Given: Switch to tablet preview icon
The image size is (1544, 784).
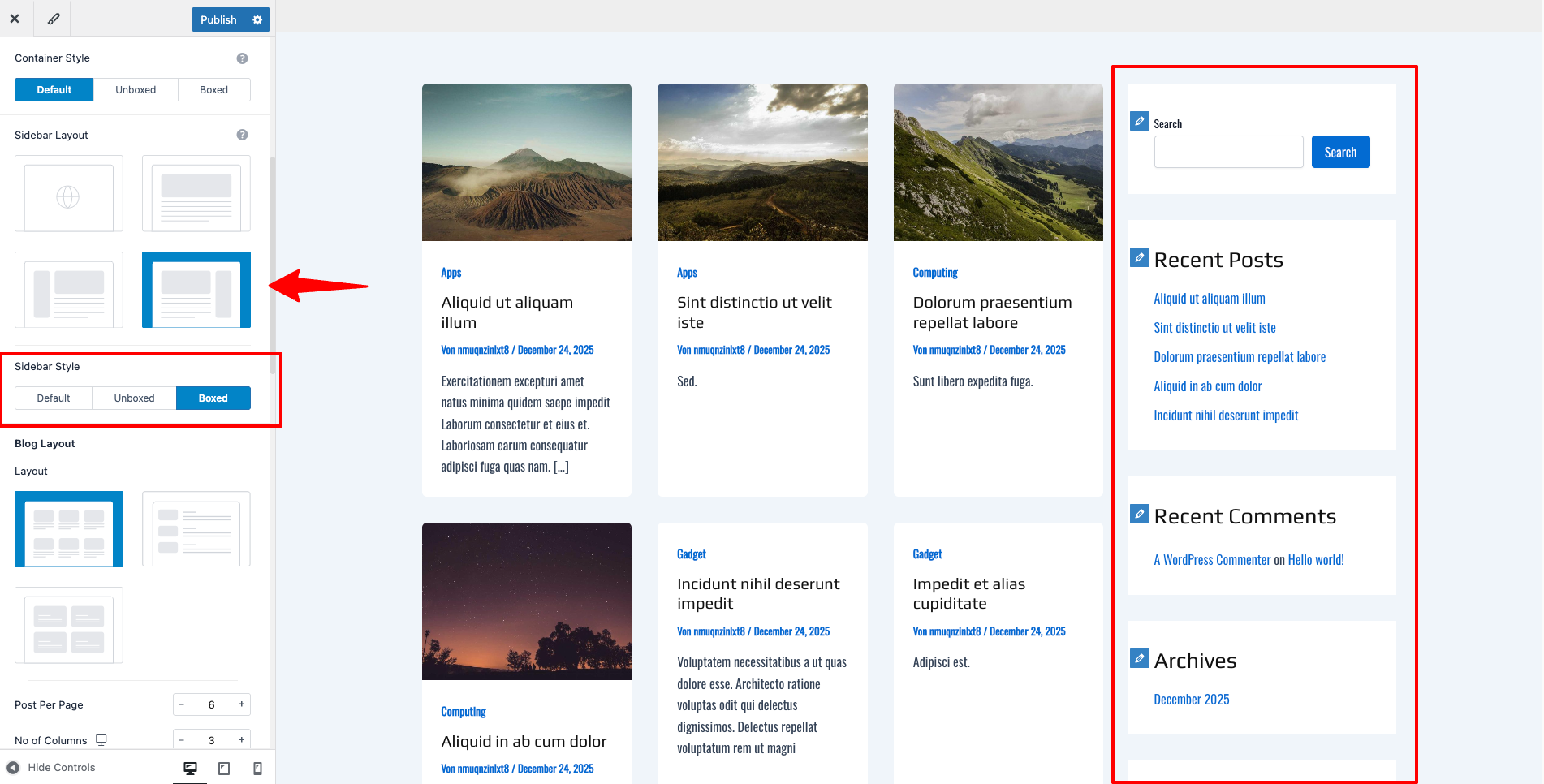Looking at the screenshot, I should pyautogui.click(x=224, y=768).
